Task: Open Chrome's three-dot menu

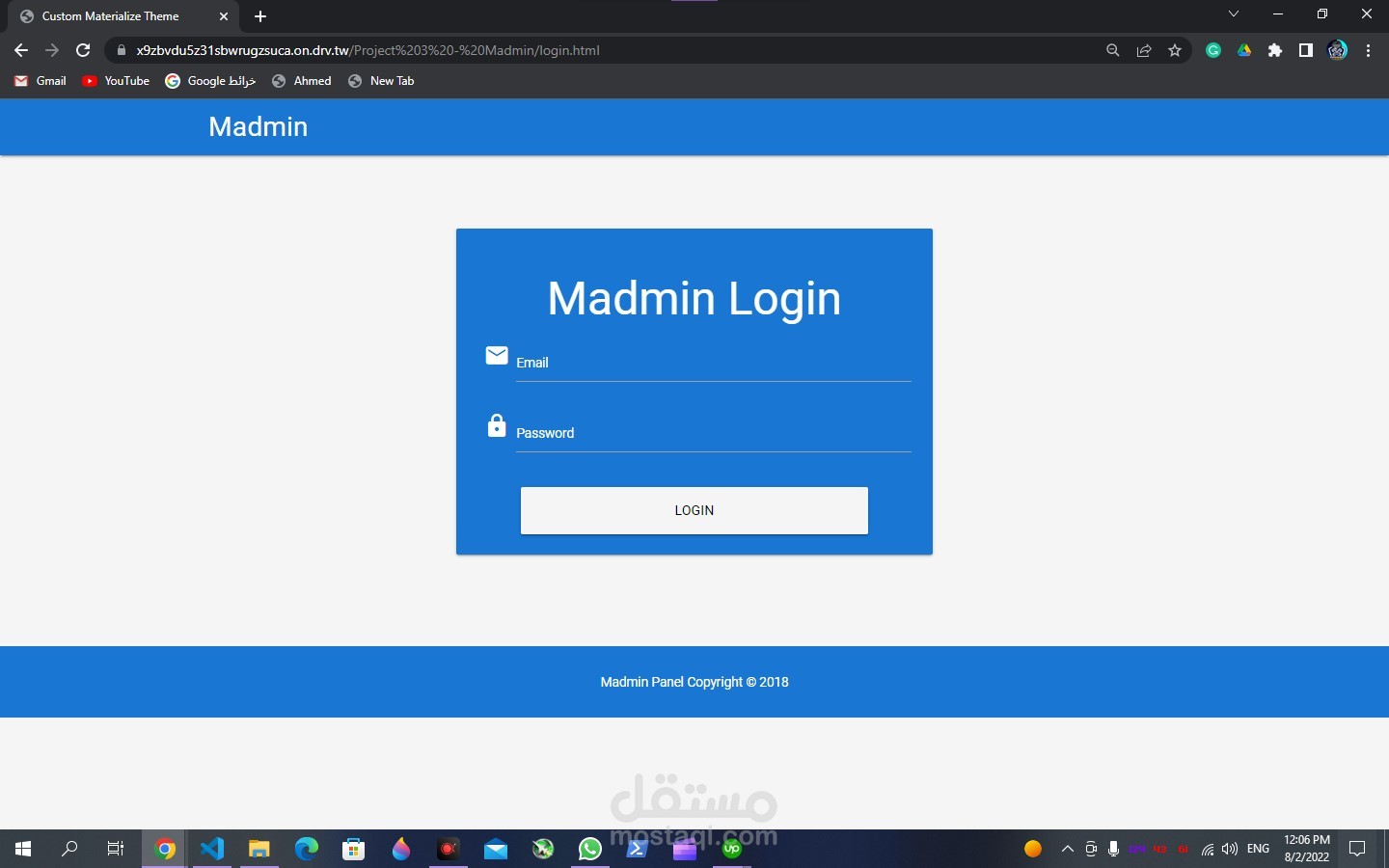Action: click(x=1368, y=50)
